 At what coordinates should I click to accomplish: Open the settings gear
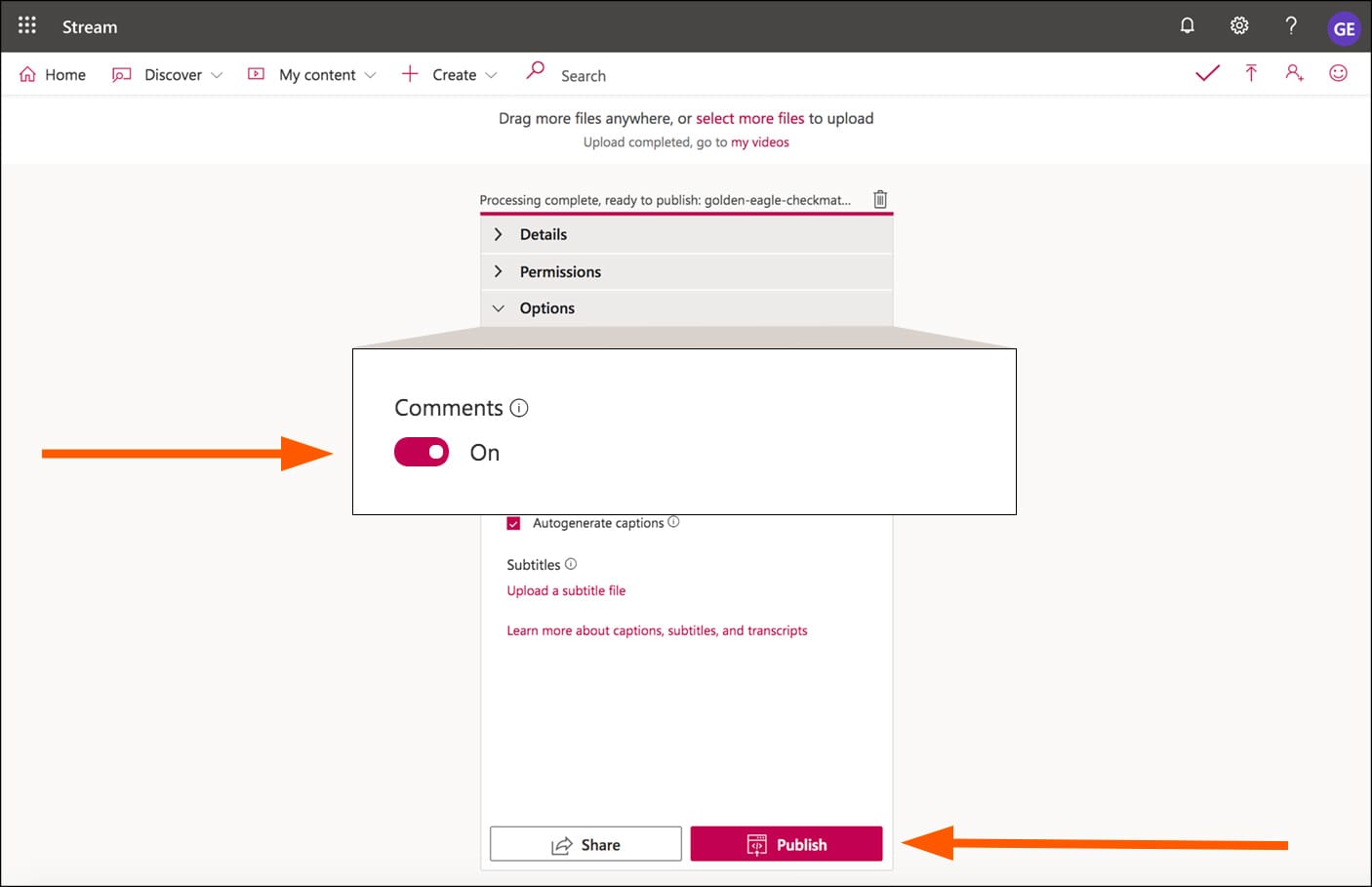click(x=1238, y=26)
